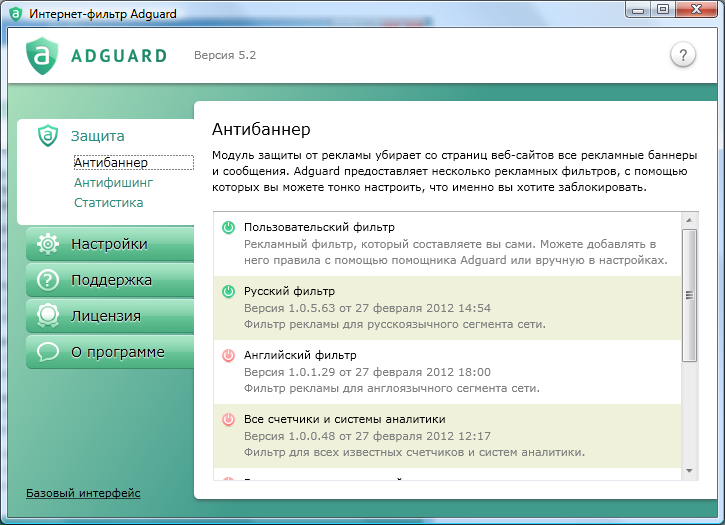This screenshot has height=525, width=725.
Task: Click Версия 1.0.0.48 от 27 февраля text
Action: pyautogui.click(x=368, y=436)
